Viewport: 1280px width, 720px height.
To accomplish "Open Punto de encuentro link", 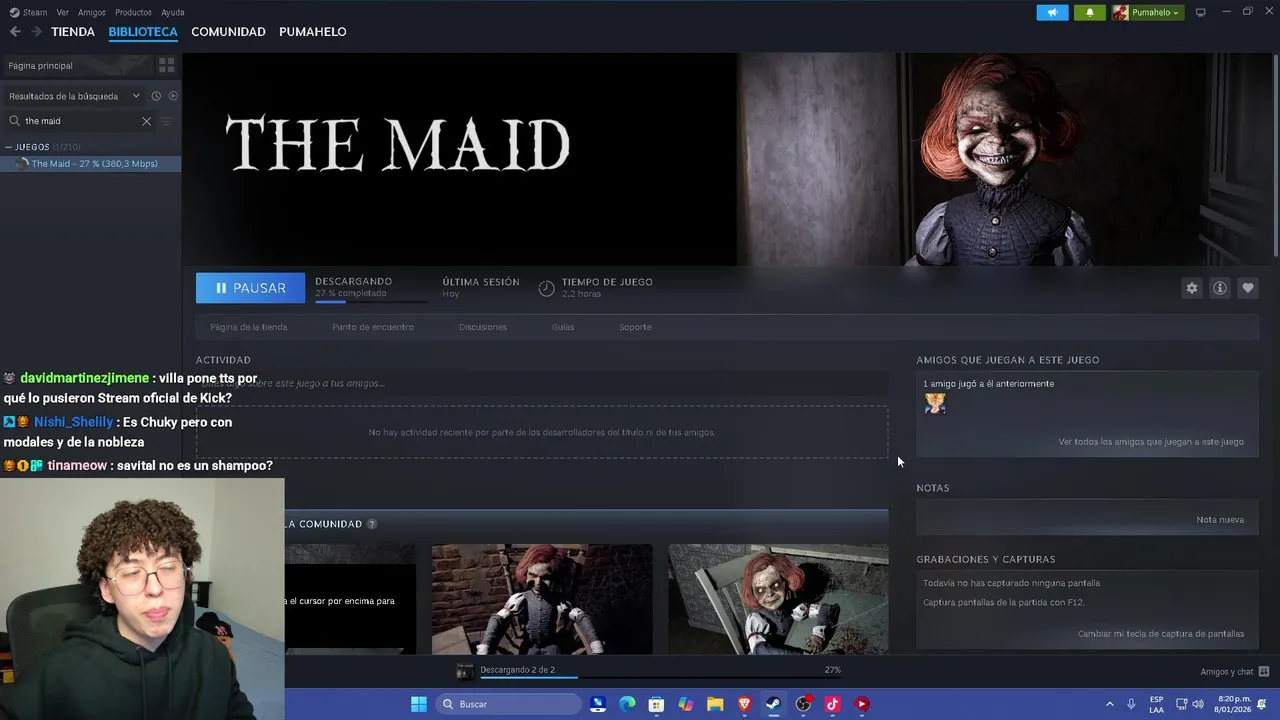I will [x=373, y=327].
